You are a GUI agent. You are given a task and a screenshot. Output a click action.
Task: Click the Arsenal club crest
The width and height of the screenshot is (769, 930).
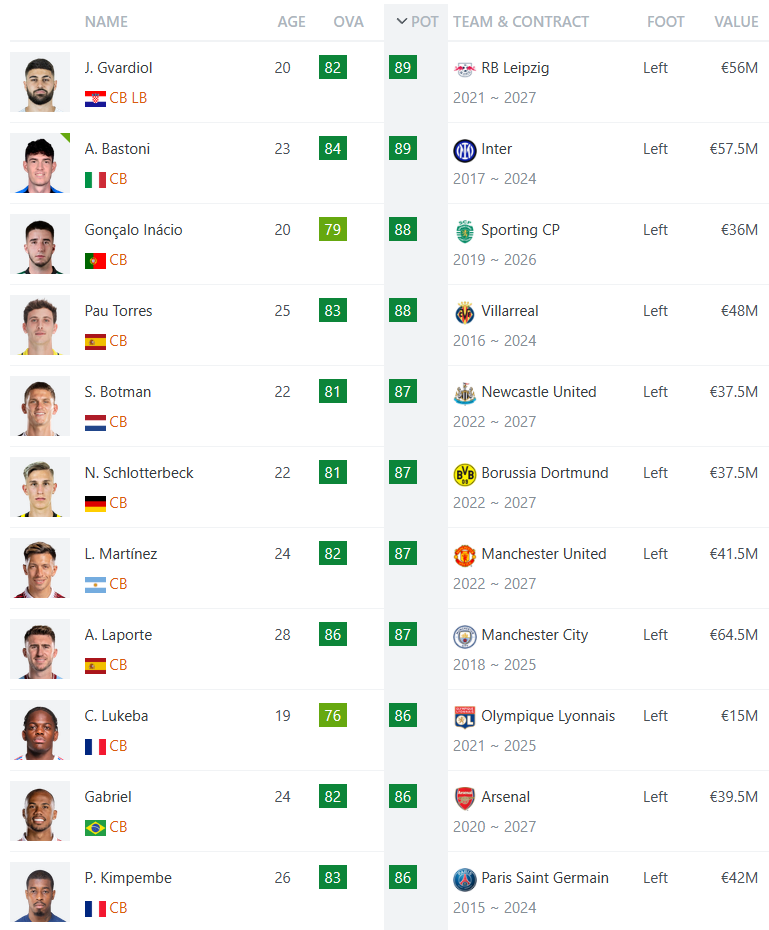(x=464, y=798)
